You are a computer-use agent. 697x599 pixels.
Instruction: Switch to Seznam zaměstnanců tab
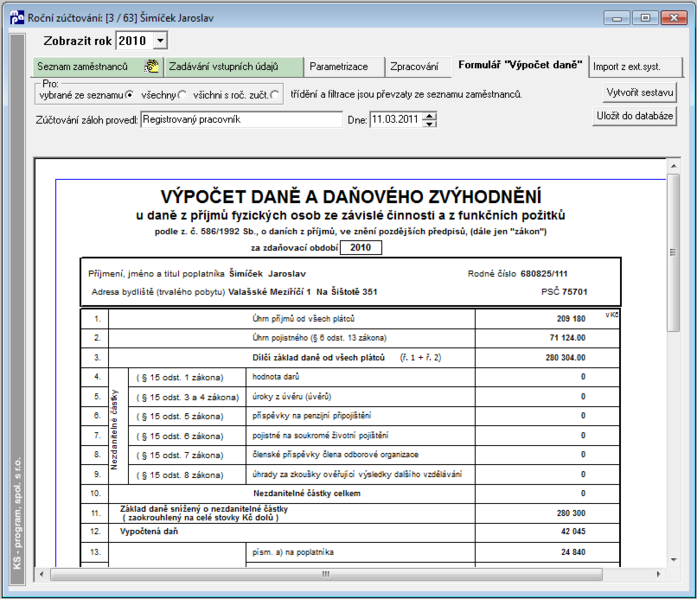pyautogui.click(x=98, y=67)
